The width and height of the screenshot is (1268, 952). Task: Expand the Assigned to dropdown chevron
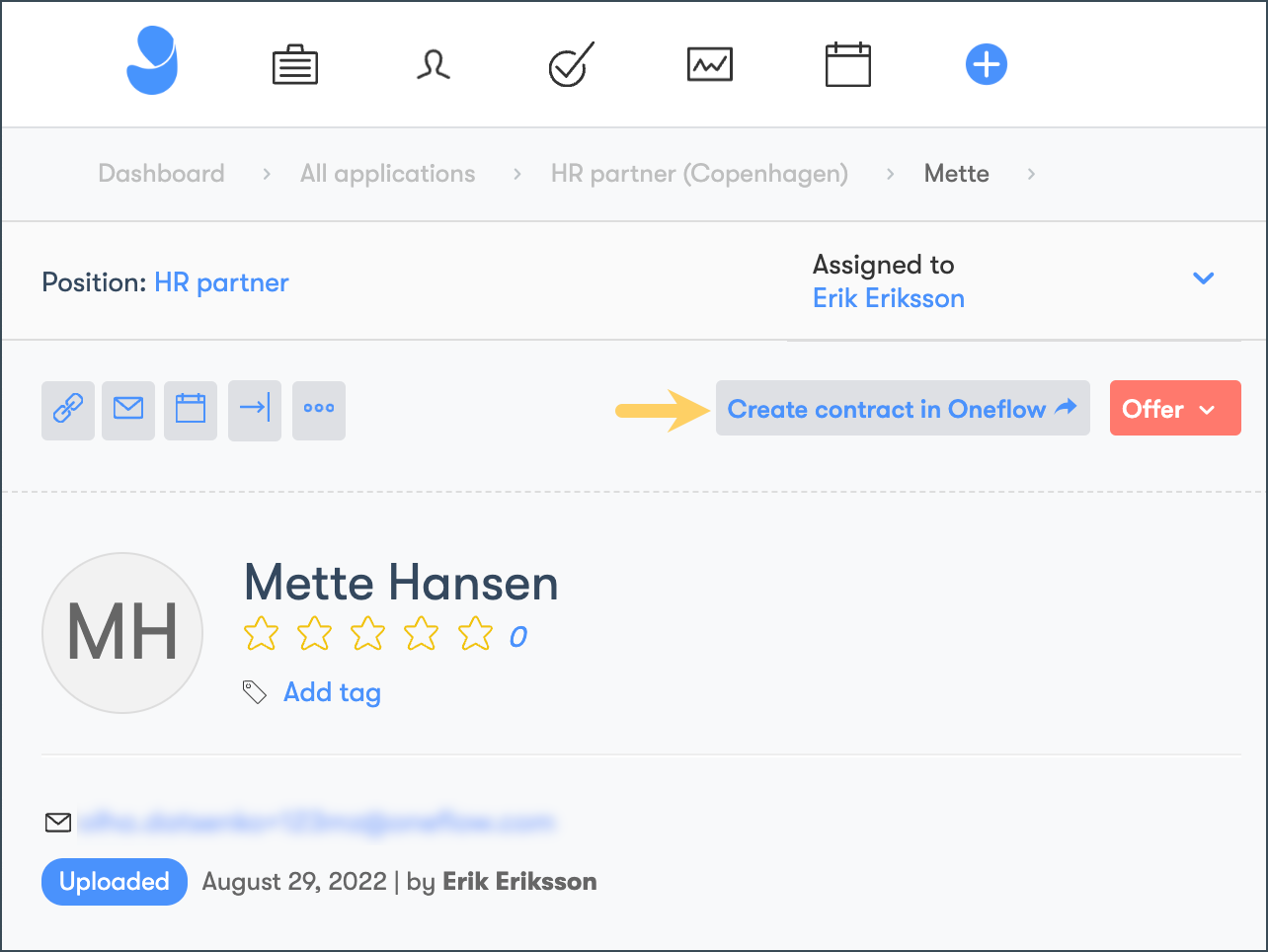[x=1203, y=278]
